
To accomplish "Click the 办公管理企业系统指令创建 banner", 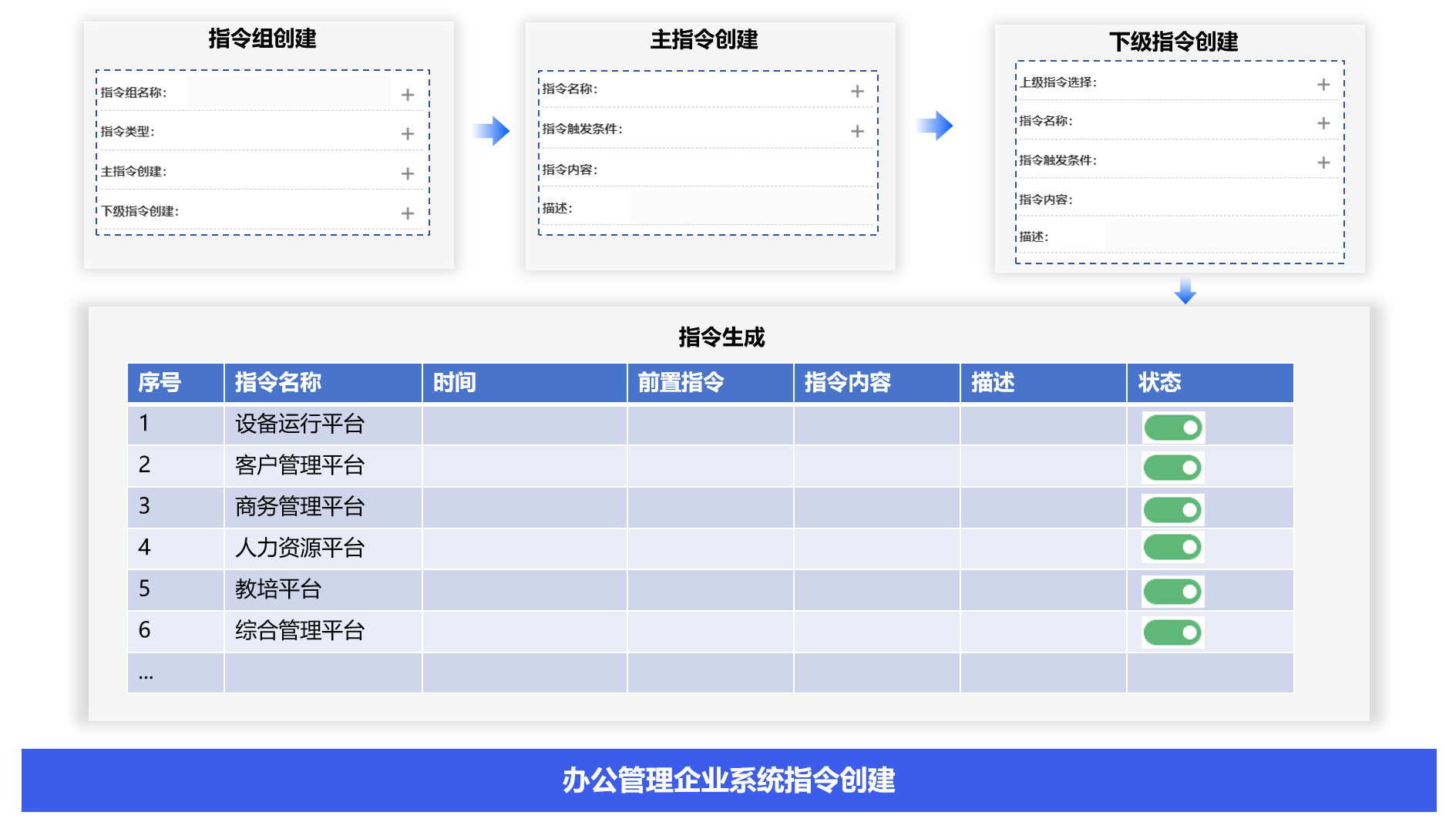I will coord(728,780).
